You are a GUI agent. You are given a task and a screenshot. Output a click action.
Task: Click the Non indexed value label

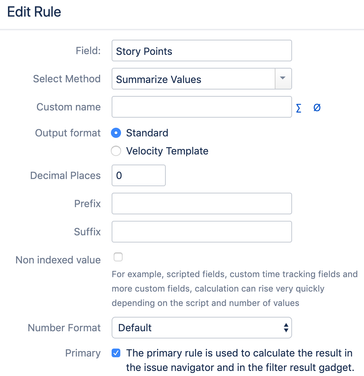click(x=58, y=260)
